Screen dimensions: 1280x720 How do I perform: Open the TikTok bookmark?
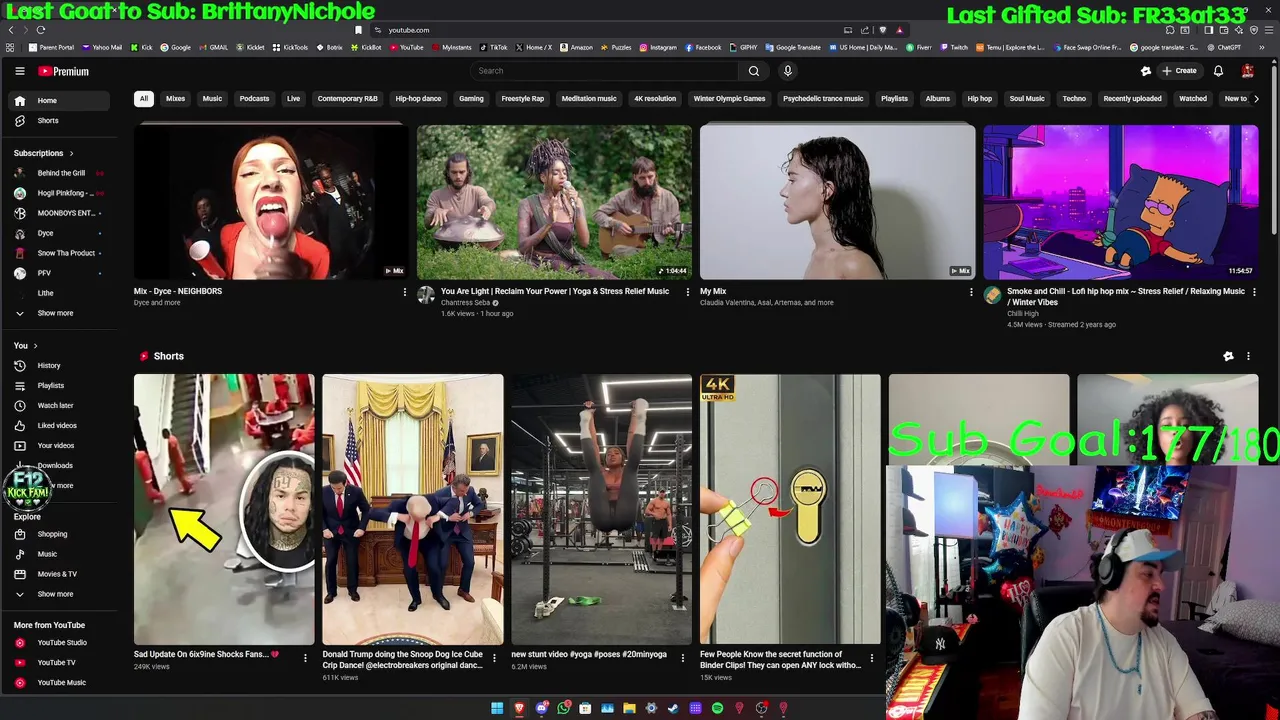click(x=493, y=47)
